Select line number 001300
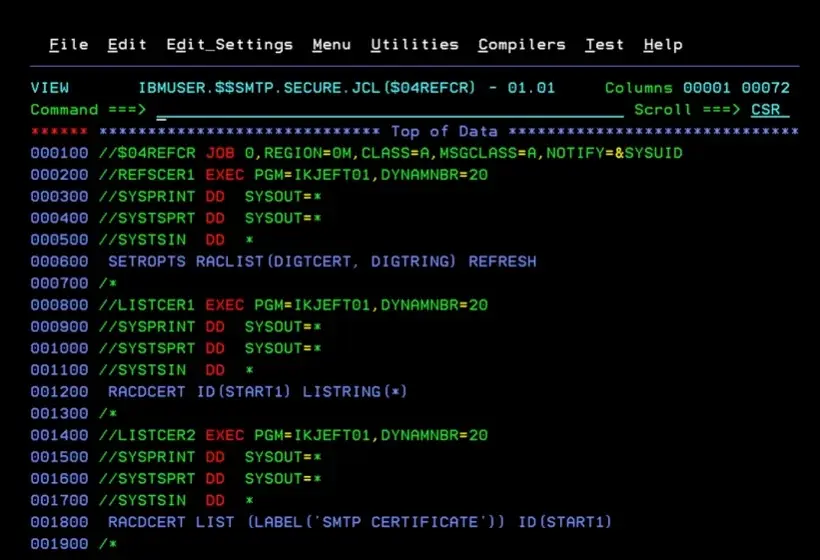 59,414
